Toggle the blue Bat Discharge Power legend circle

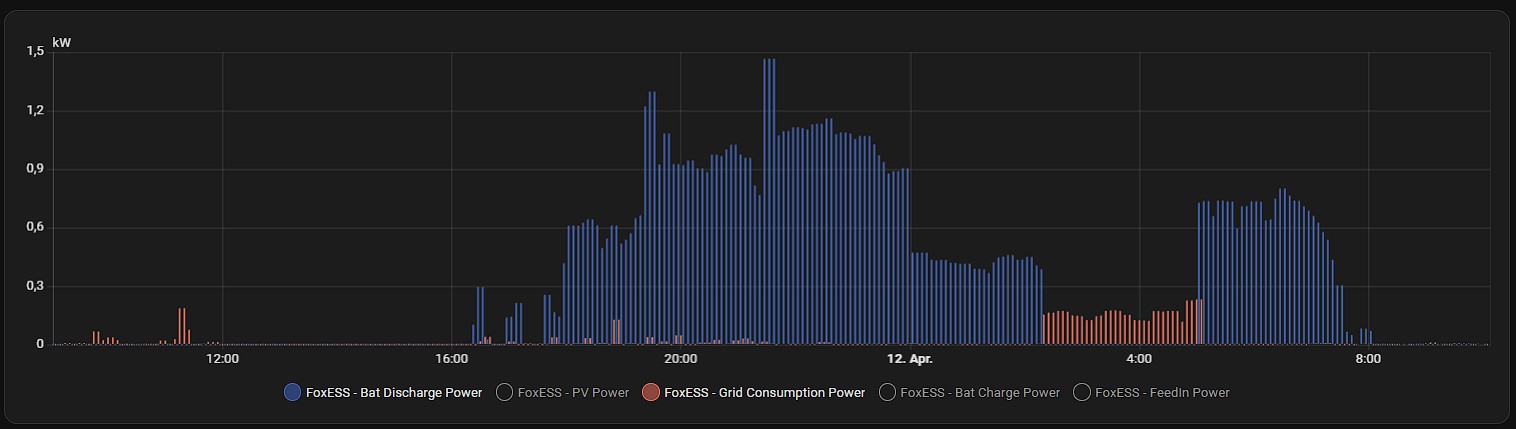point(293,393)
